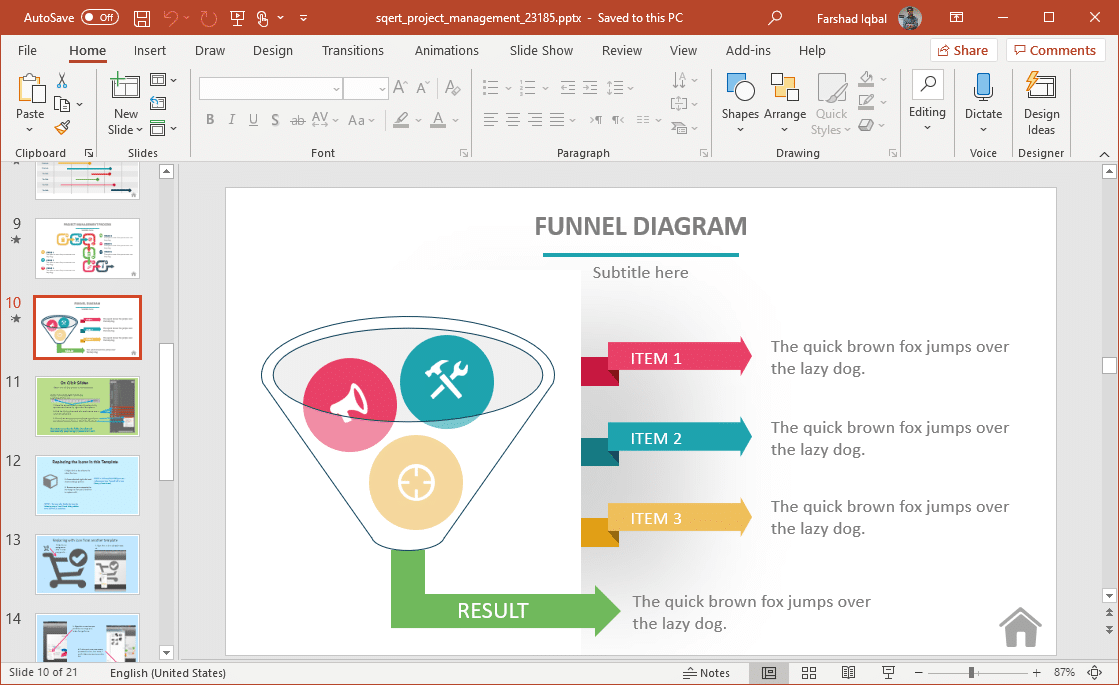Open Reading View from status bar
The image size is (1119, 685).
click(x=848, y=673)
